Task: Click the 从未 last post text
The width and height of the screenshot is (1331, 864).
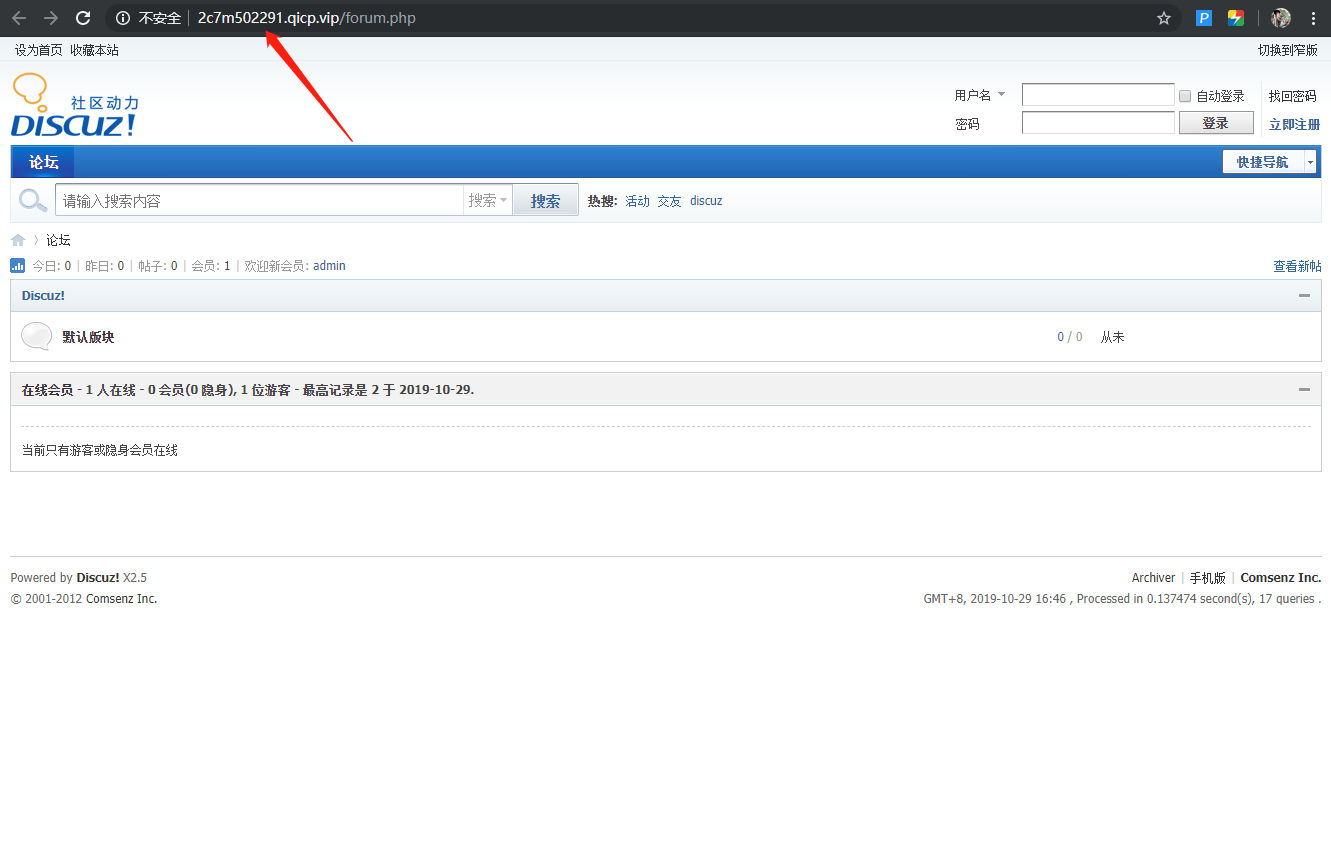Action: point(1113,337)
